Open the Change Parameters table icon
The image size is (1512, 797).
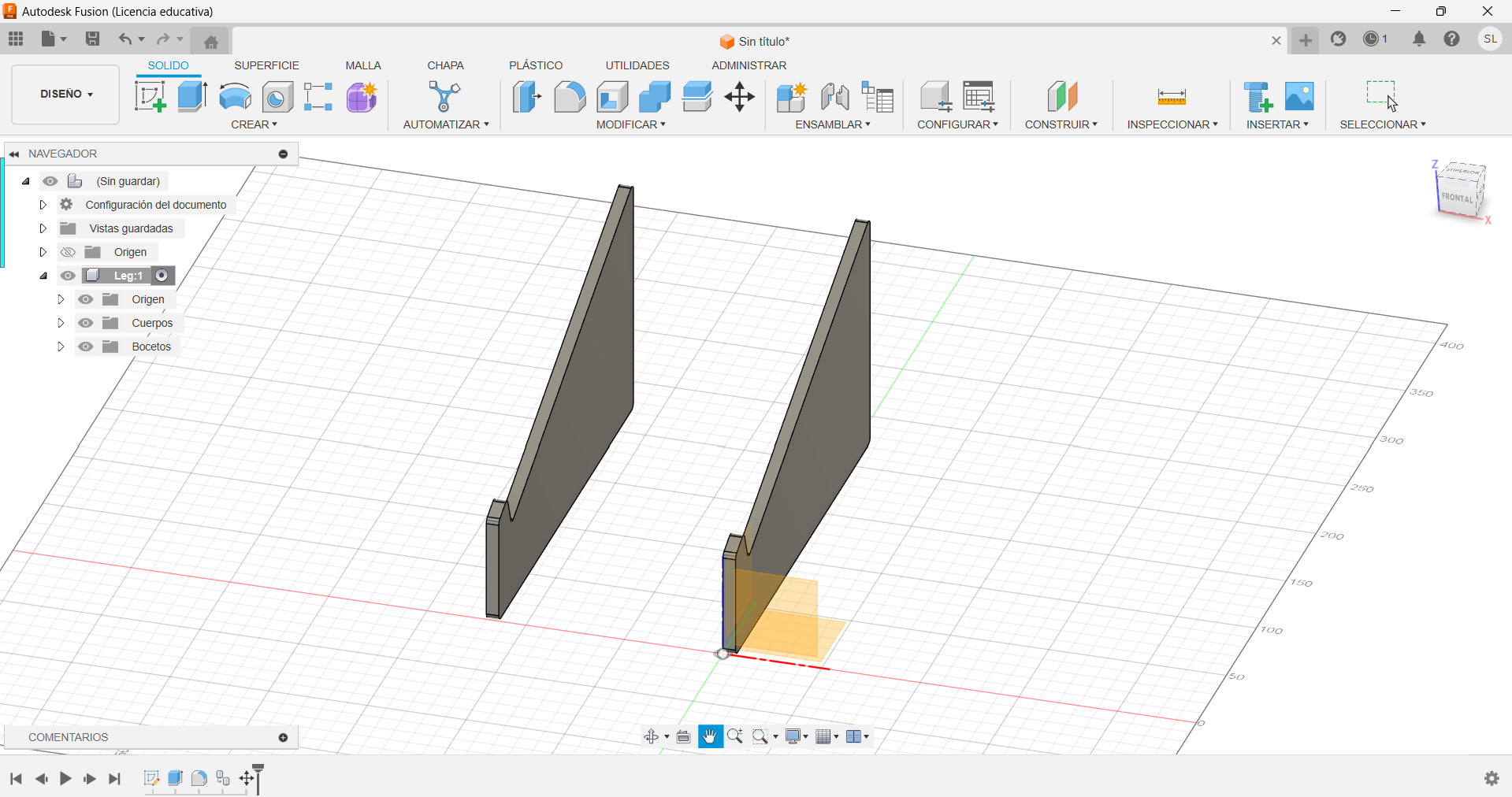tap(979, 97)
